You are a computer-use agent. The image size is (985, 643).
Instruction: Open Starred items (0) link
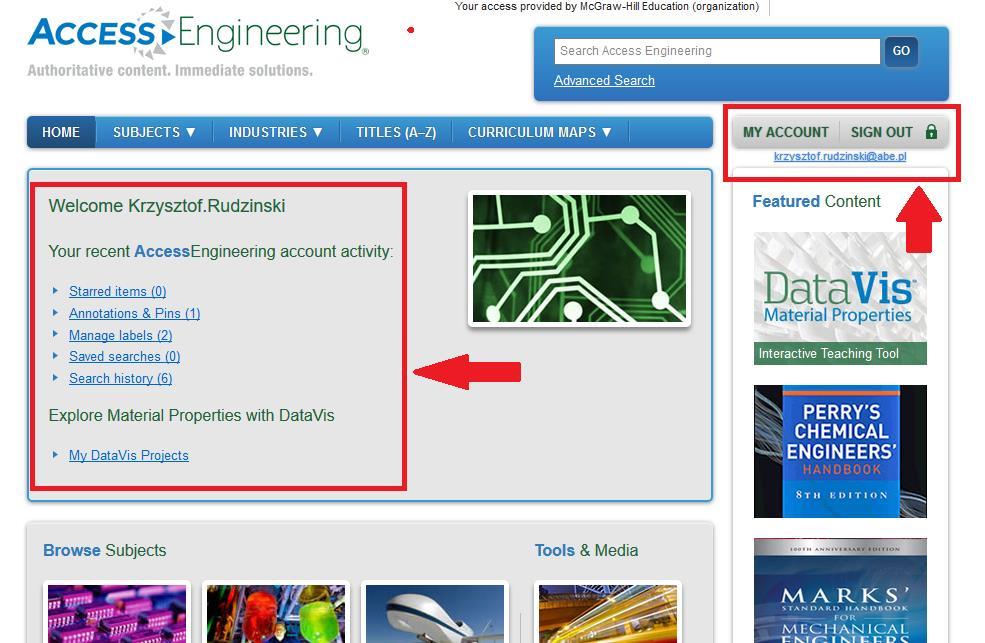coord(117,291)
